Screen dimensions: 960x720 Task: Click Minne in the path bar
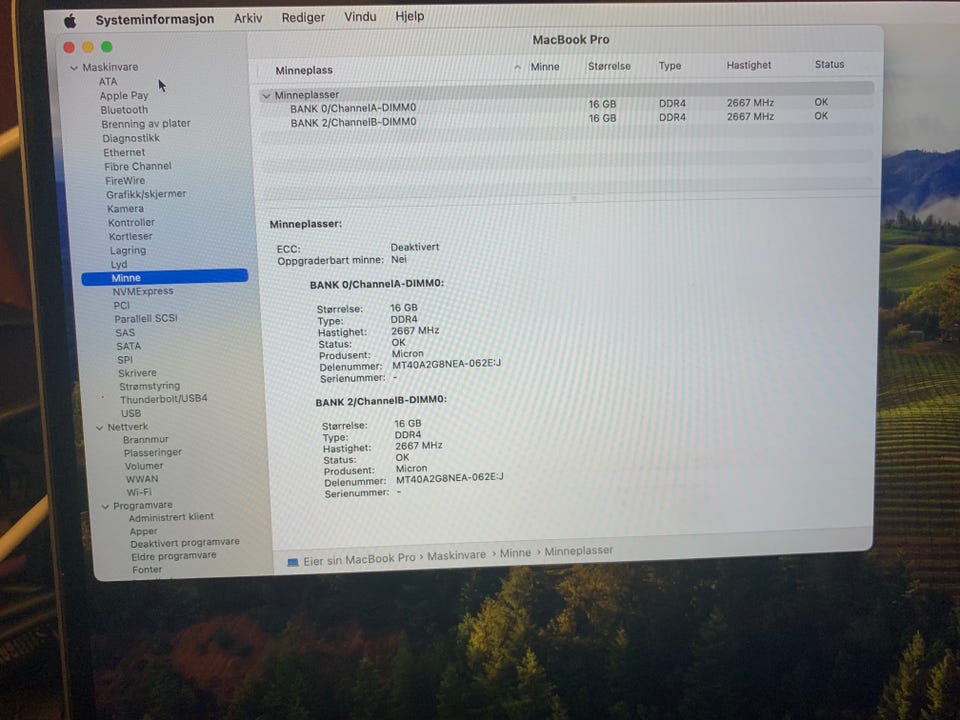tap(516, 553)
